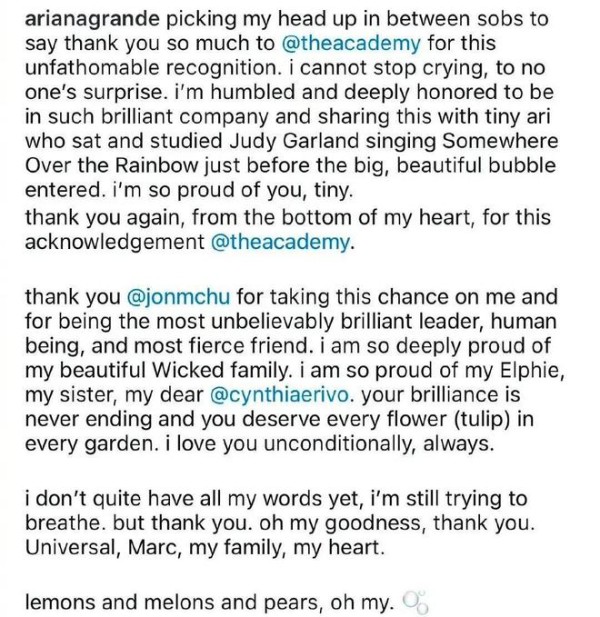Click the word 'unfathomable' in the caption
600x617 pixels.
(x=92, y=68)
